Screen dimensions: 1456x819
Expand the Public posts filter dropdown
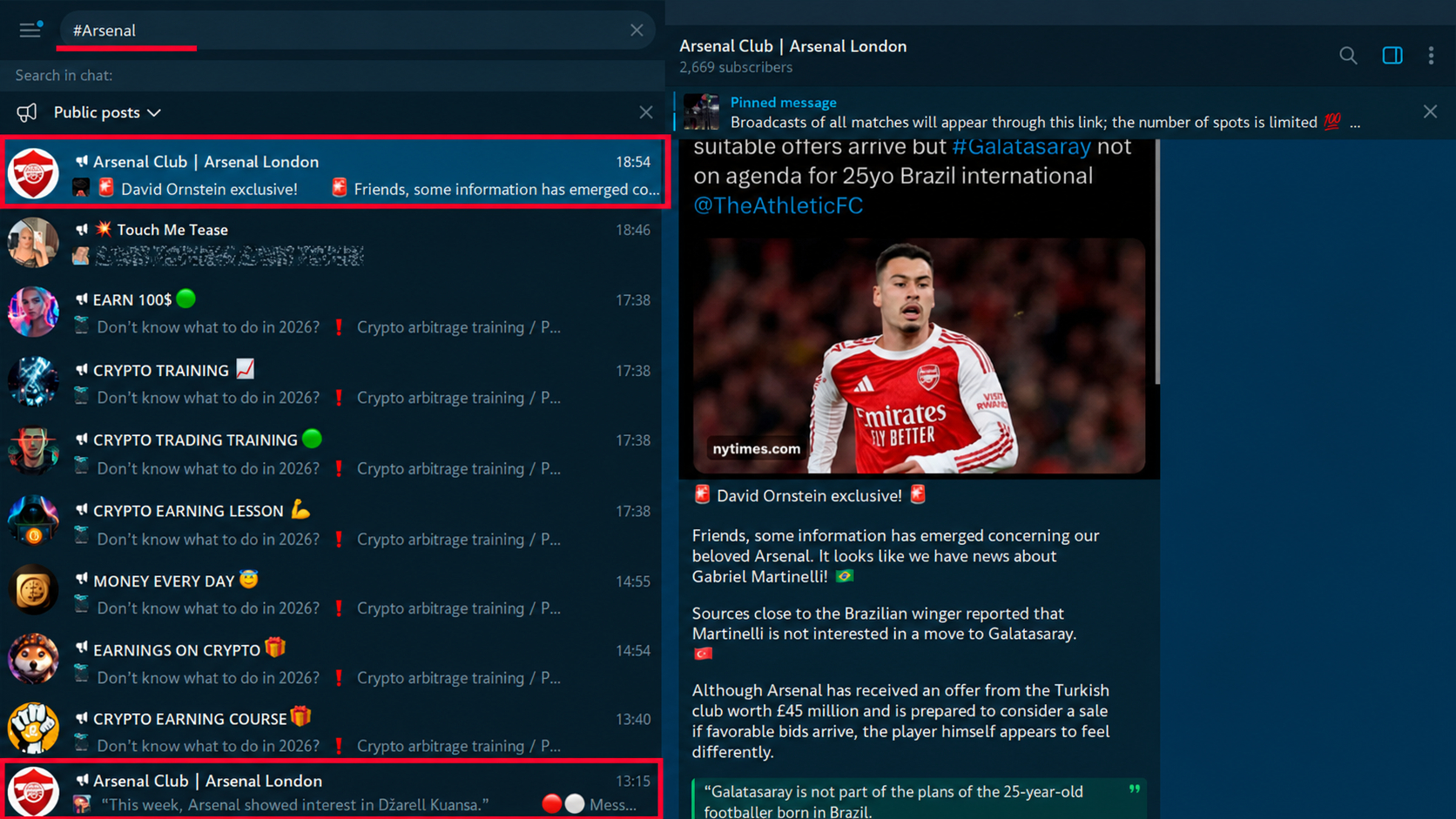[x=107, y=112]
